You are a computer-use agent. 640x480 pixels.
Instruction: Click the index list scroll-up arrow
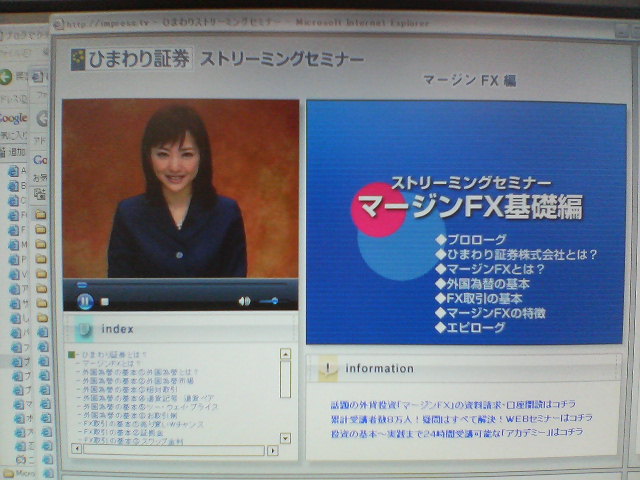[285, 354]
